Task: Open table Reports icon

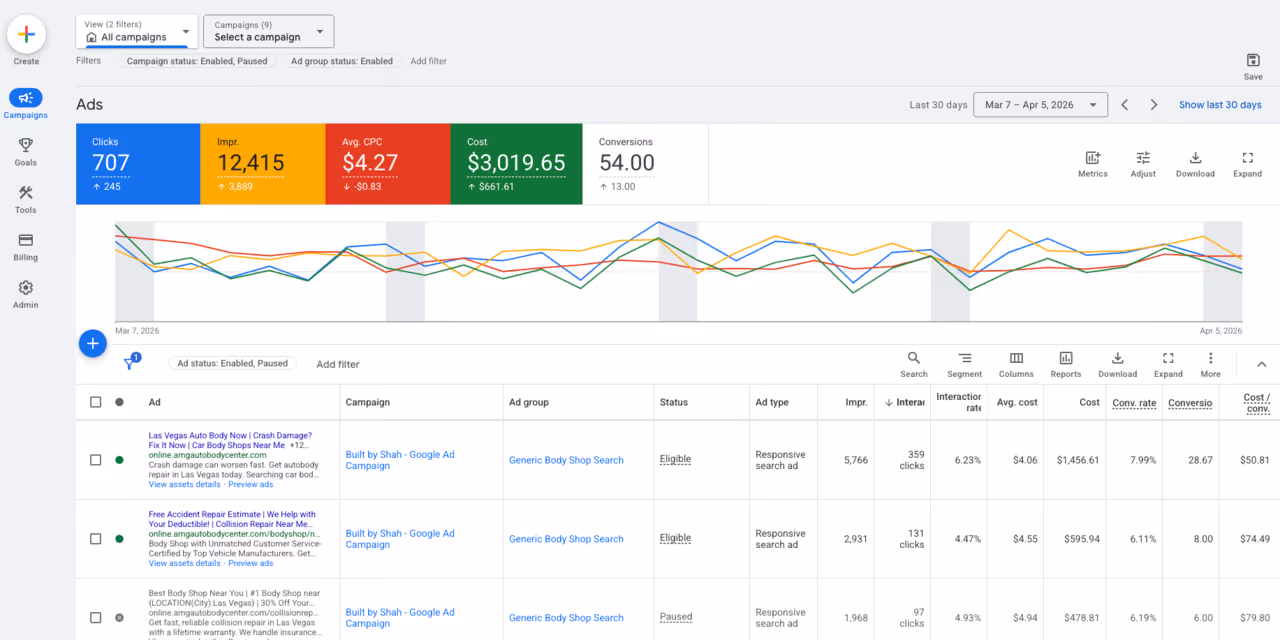Action: point(1066,364)
